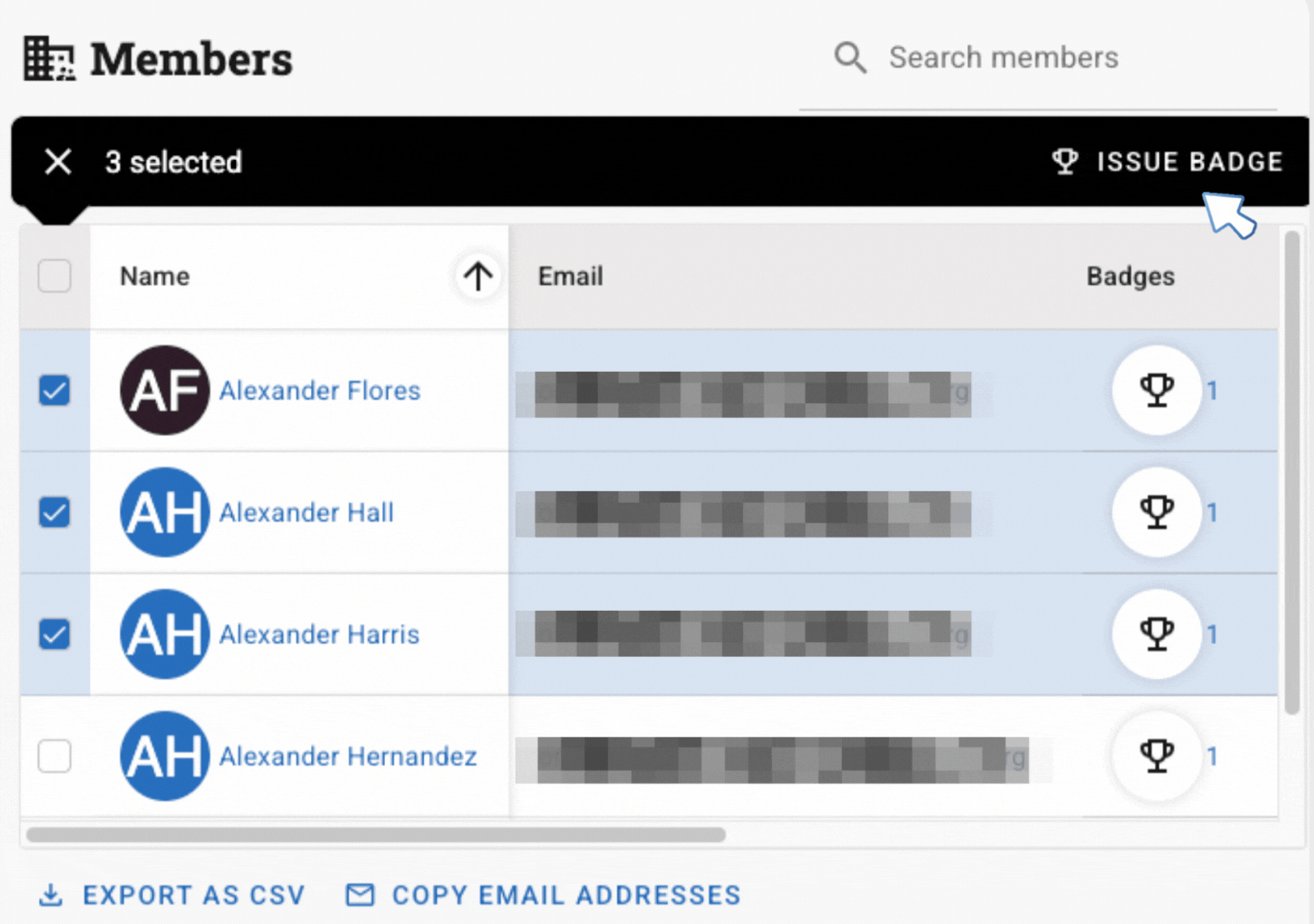Click Export as CSV

[x=173, y=895]
